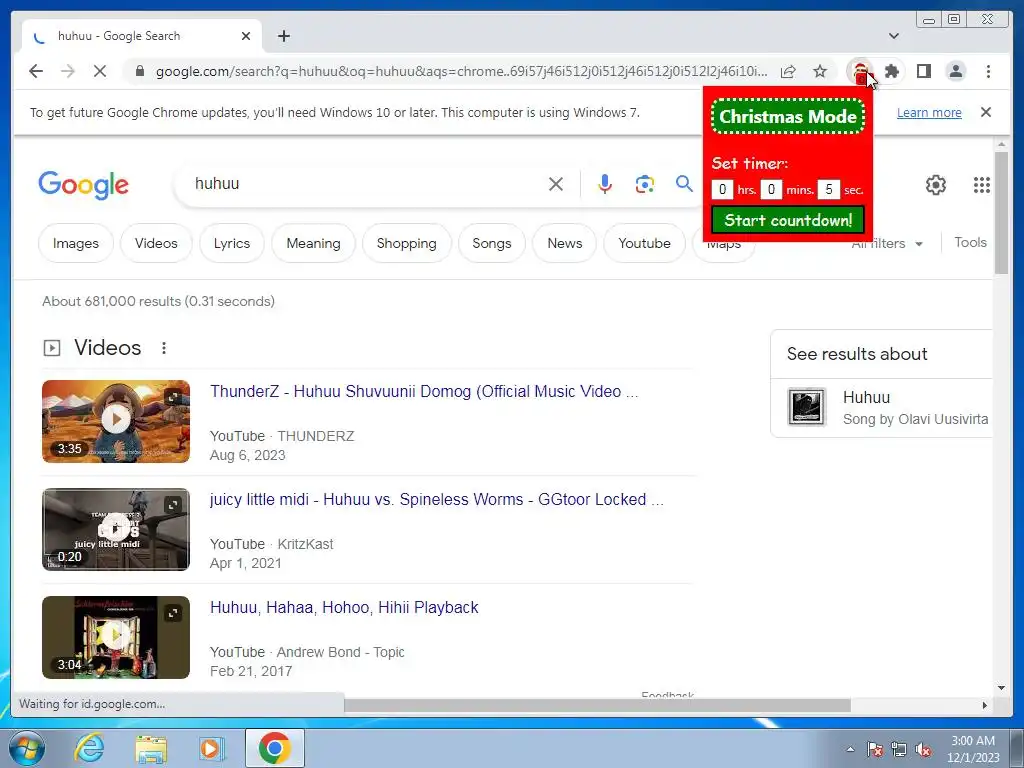Click the muted volume tray icon

tap(922, 750)
